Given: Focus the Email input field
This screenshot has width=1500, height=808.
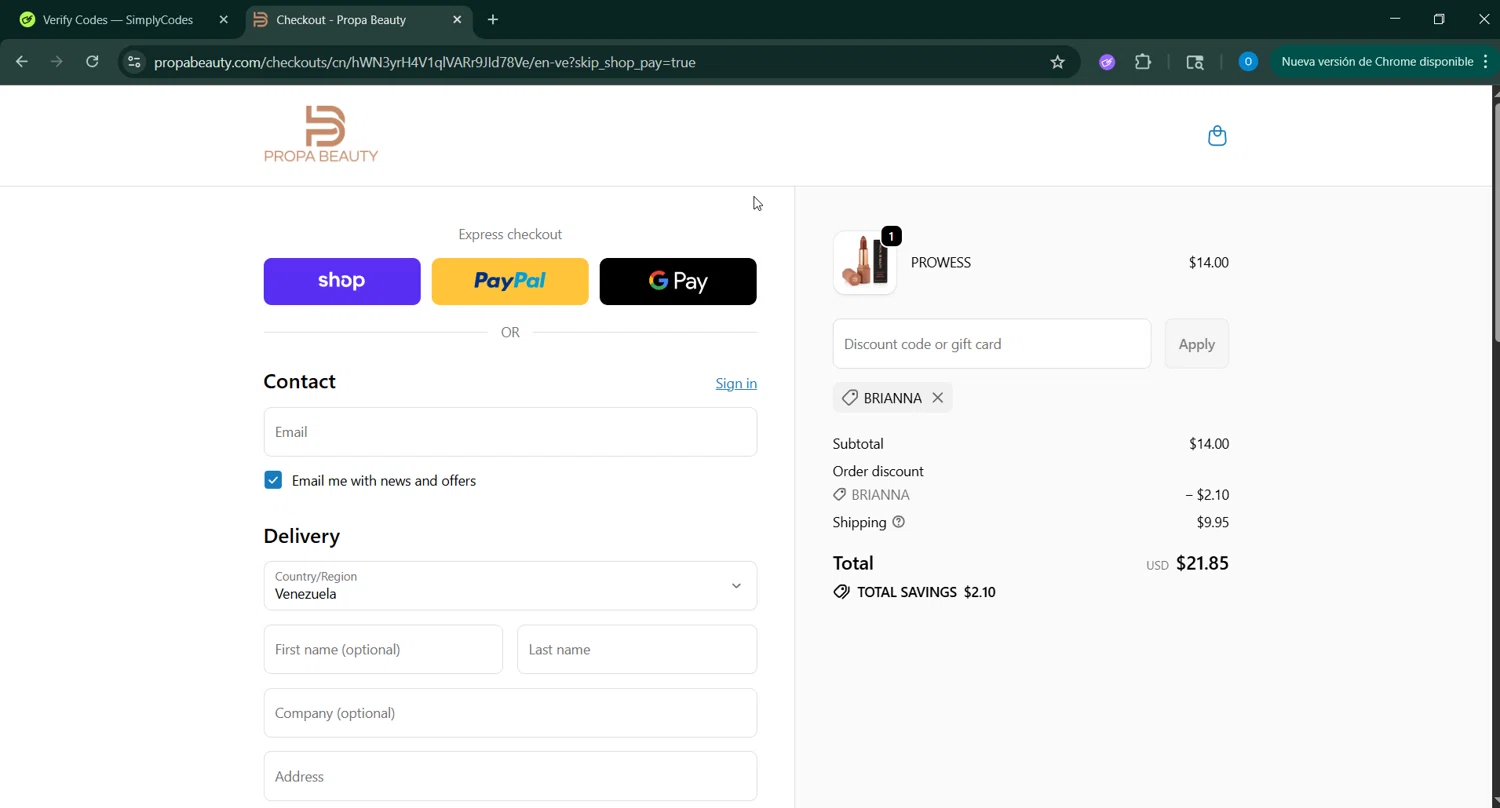Looking at the screenshot, I should (x=510, y=432).
